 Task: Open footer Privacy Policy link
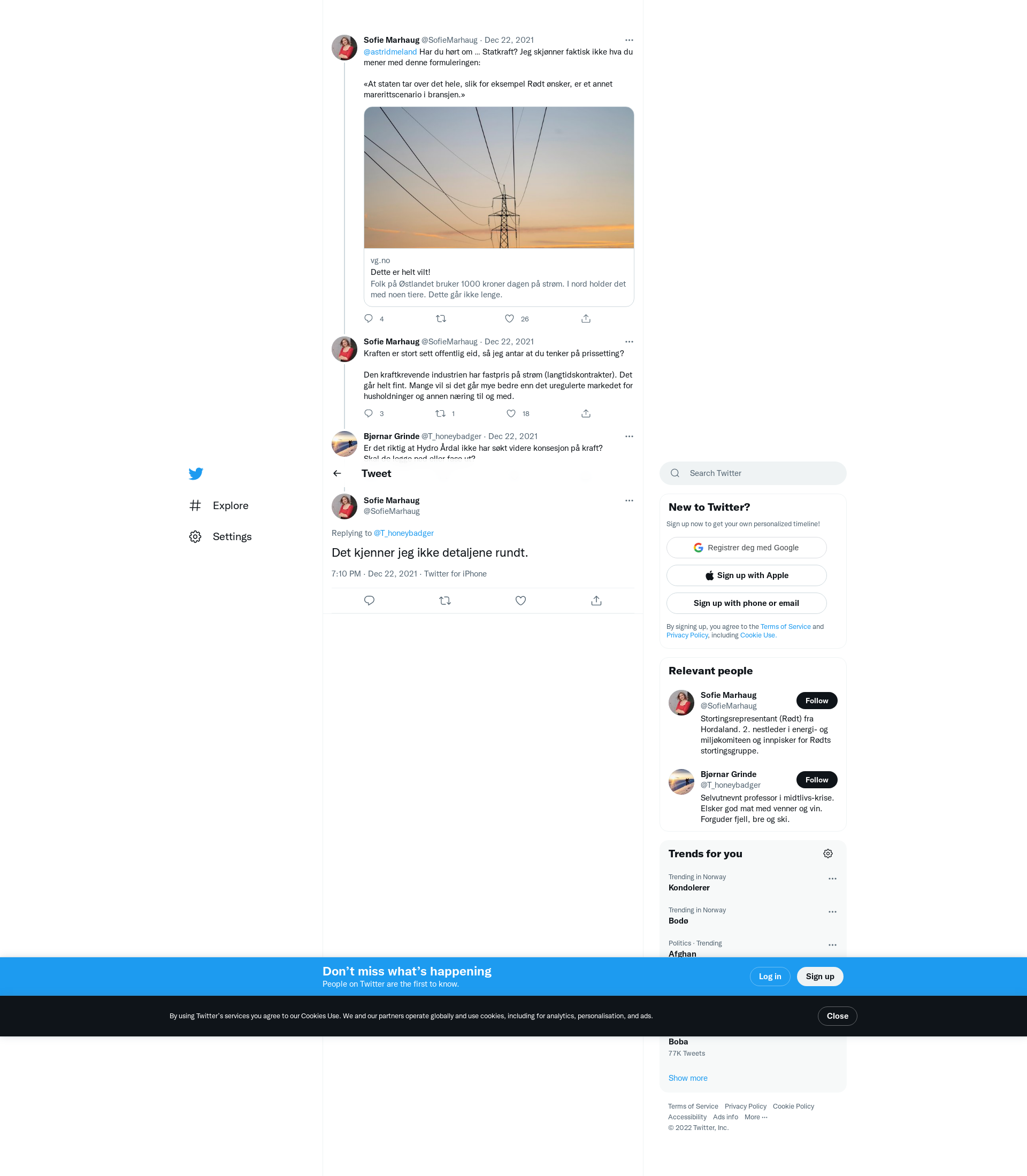point(745,1106)
